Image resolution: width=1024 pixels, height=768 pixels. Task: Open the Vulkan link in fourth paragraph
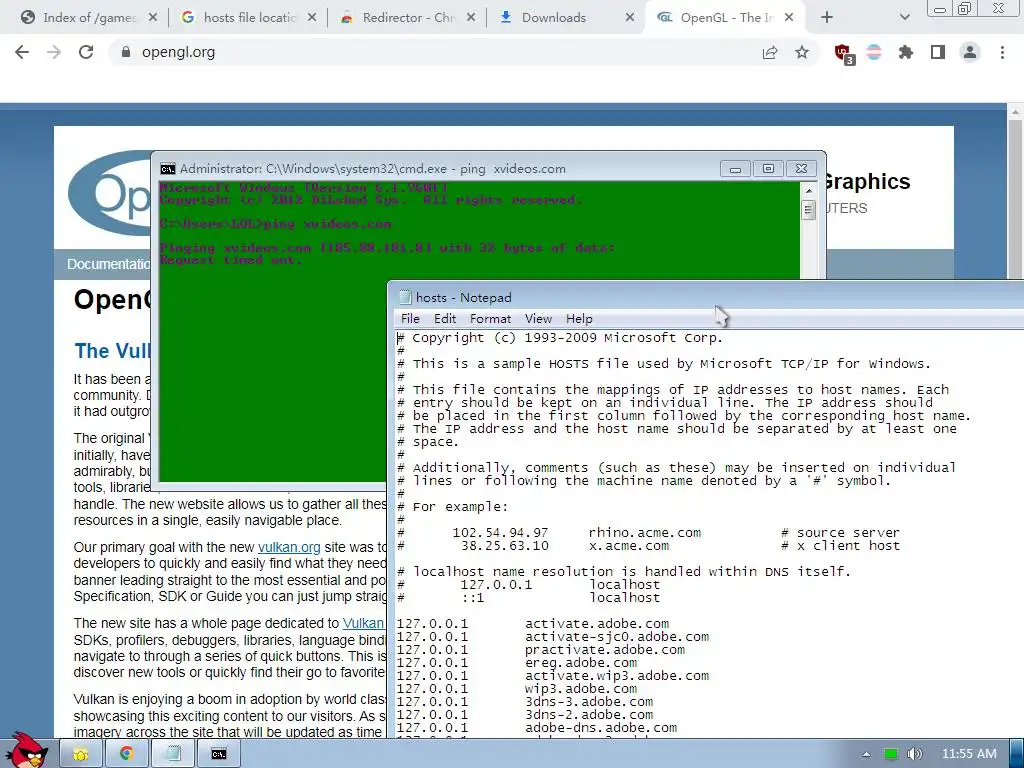click(363, 623)
